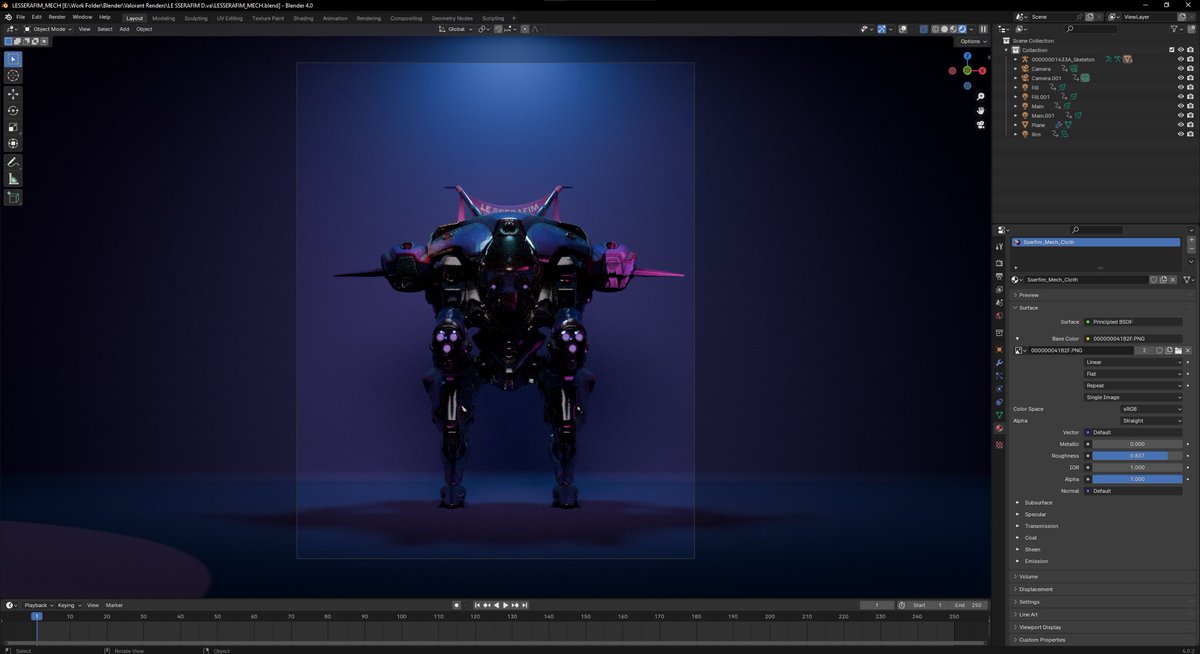Screen dimensions: 1200x654
Task: Open the Render properties tab
Action: coord(999,264)
